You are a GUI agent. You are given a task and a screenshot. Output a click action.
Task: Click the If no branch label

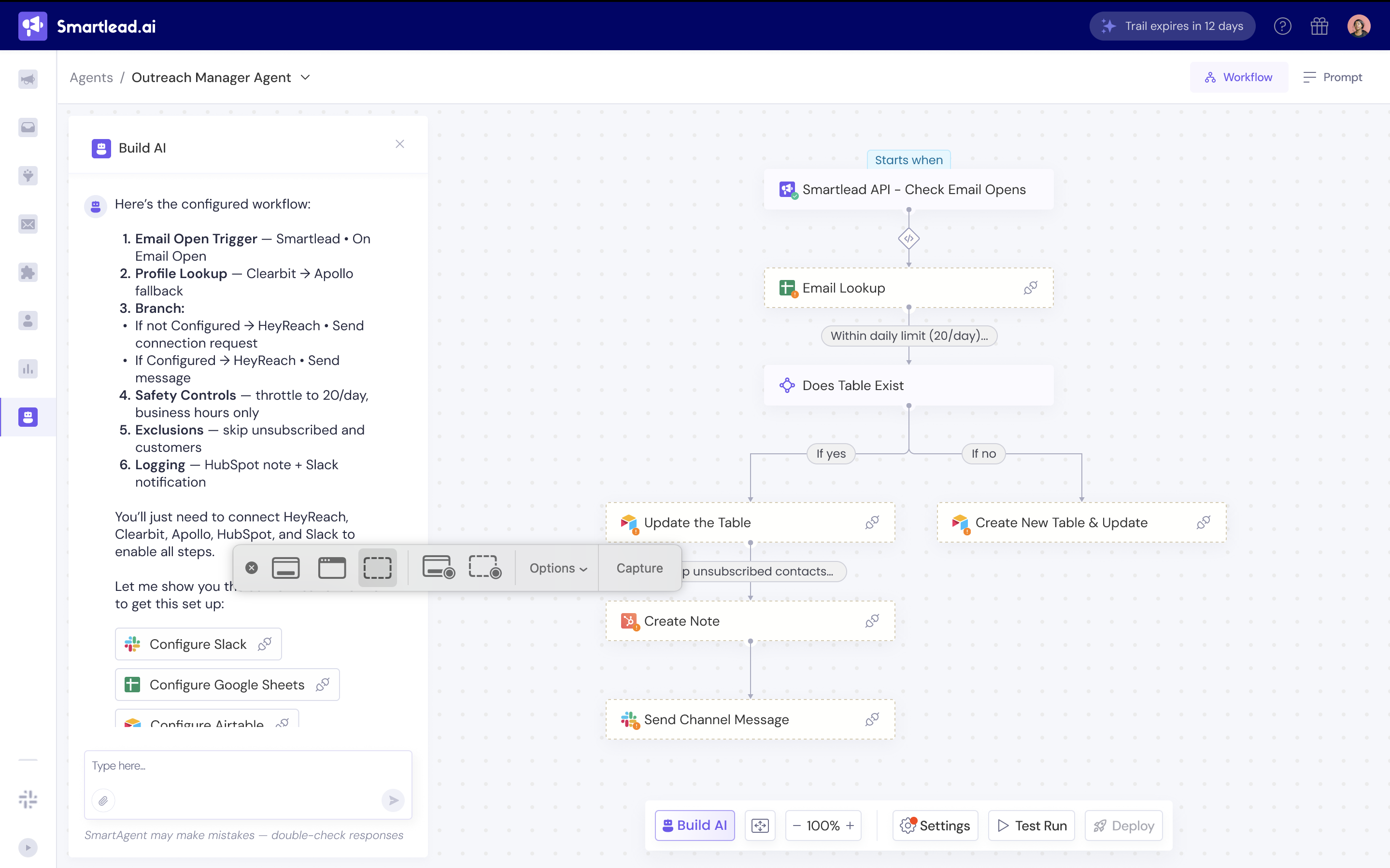pos(983,453)
